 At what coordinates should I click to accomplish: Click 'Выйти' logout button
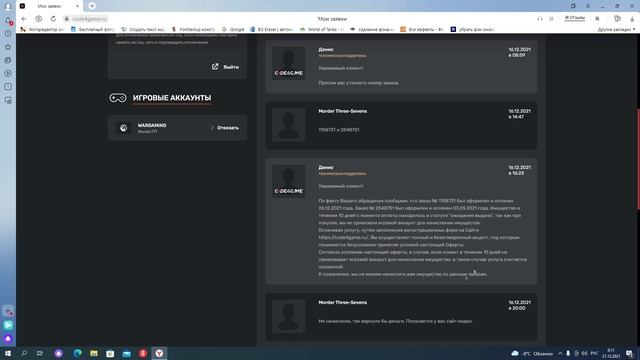231,67
